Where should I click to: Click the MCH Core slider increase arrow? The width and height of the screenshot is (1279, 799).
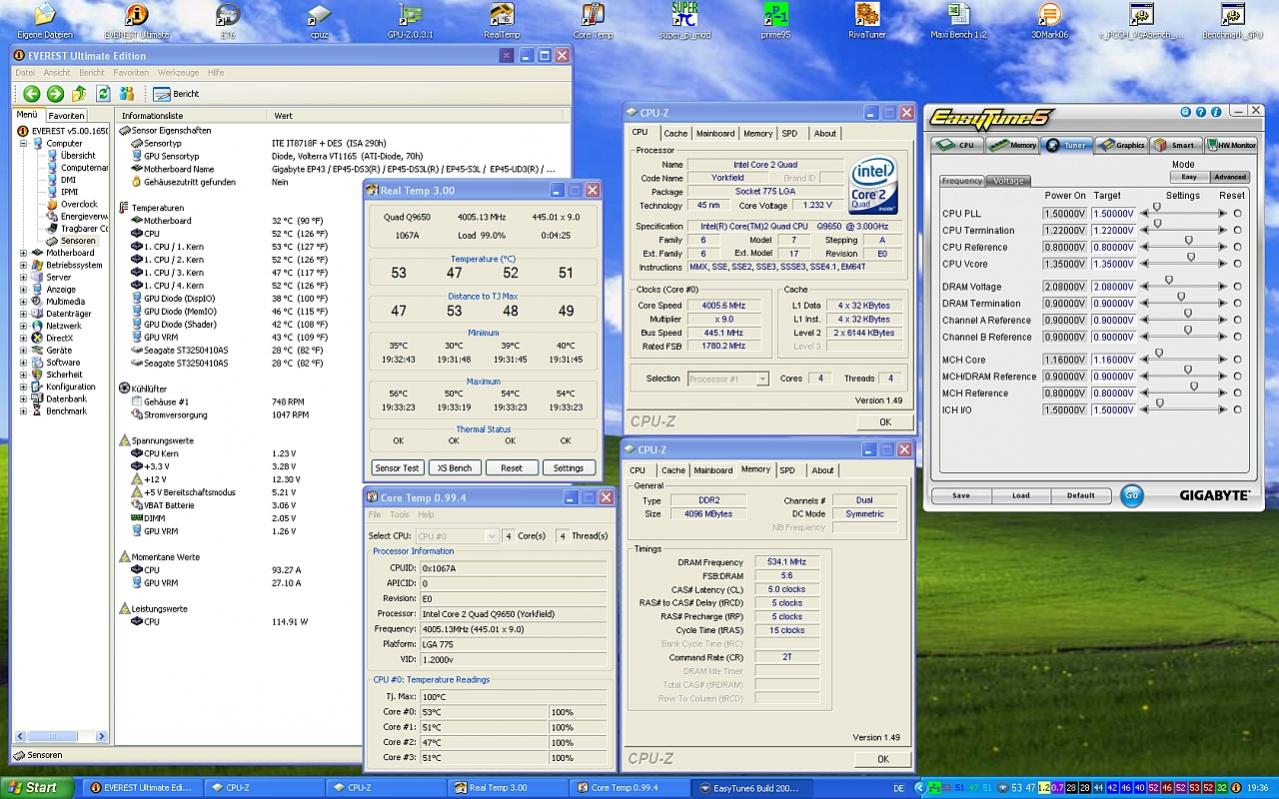1222,359
